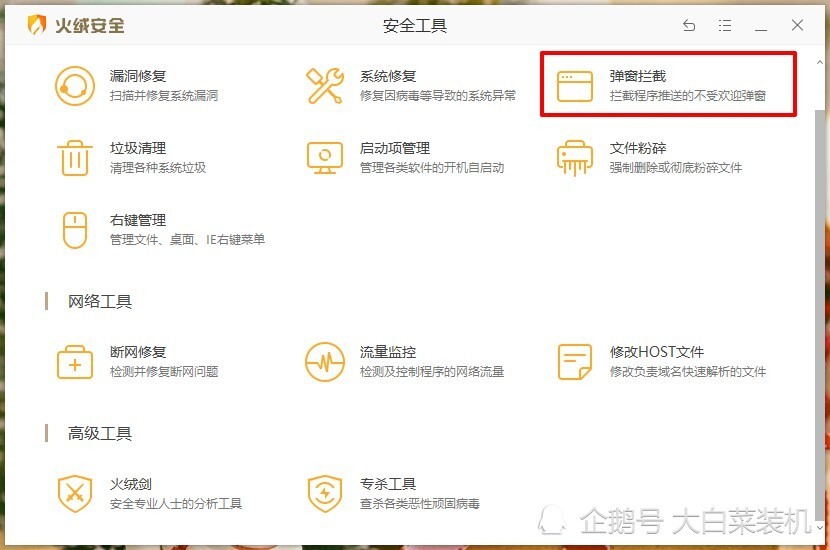Open the 启动项管理 monitor icon
The height and width of the screenshot is (550, 830).
pos(324,158)
